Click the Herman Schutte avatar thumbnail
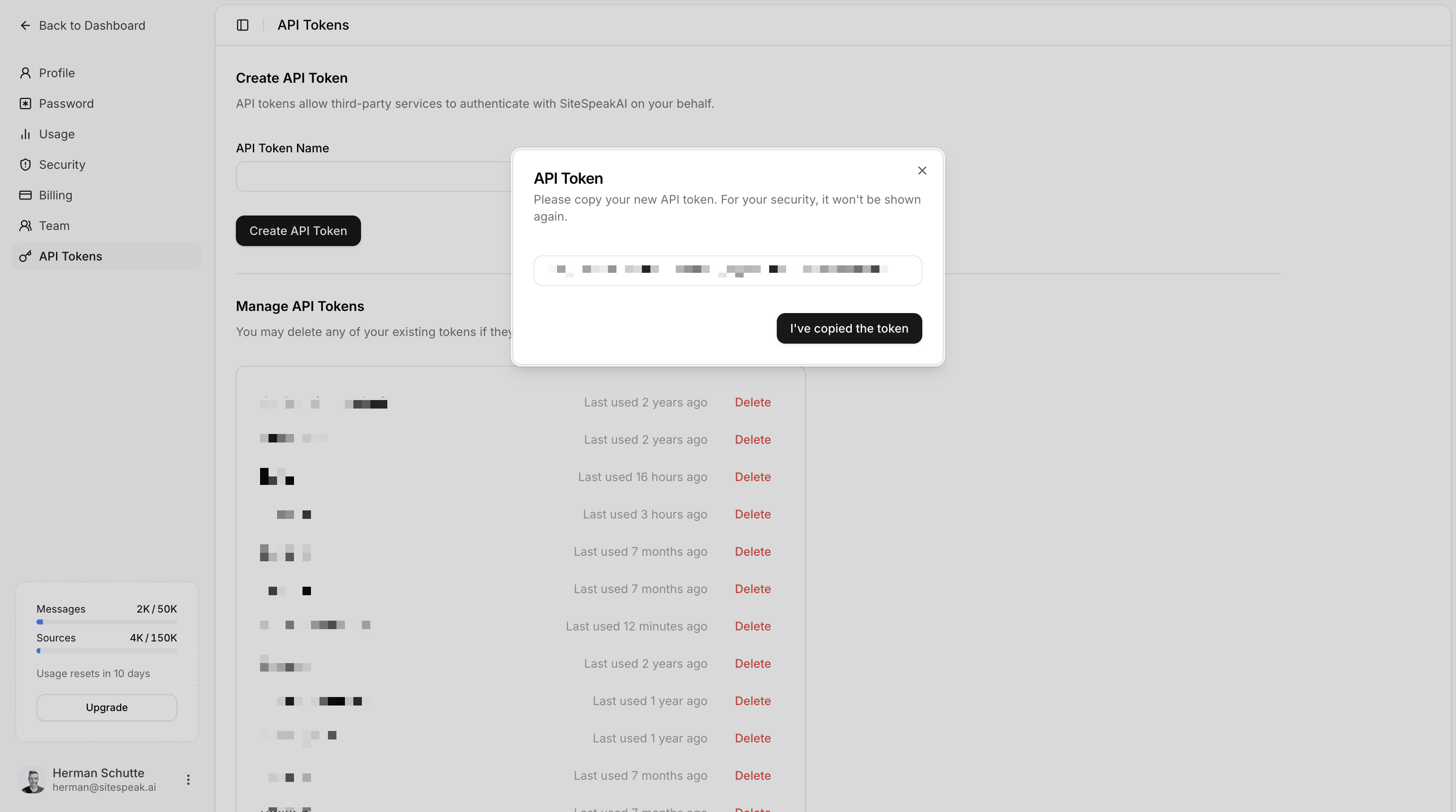The height and width of the screenshot is (812, 1456). coord(32,779)
